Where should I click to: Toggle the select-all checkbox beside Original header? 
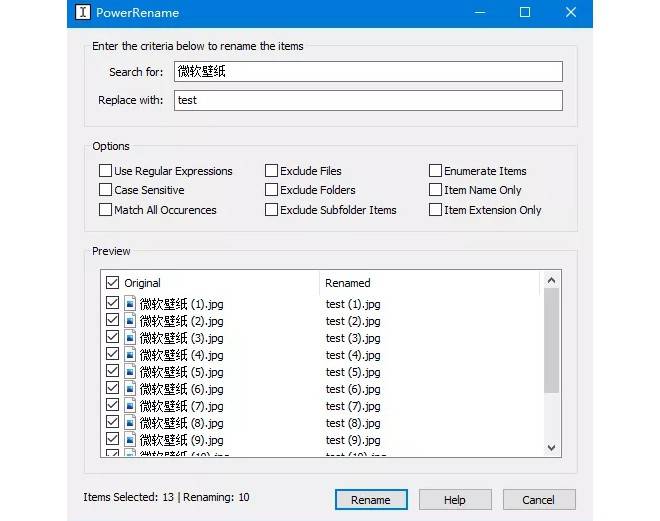(112, 282)
